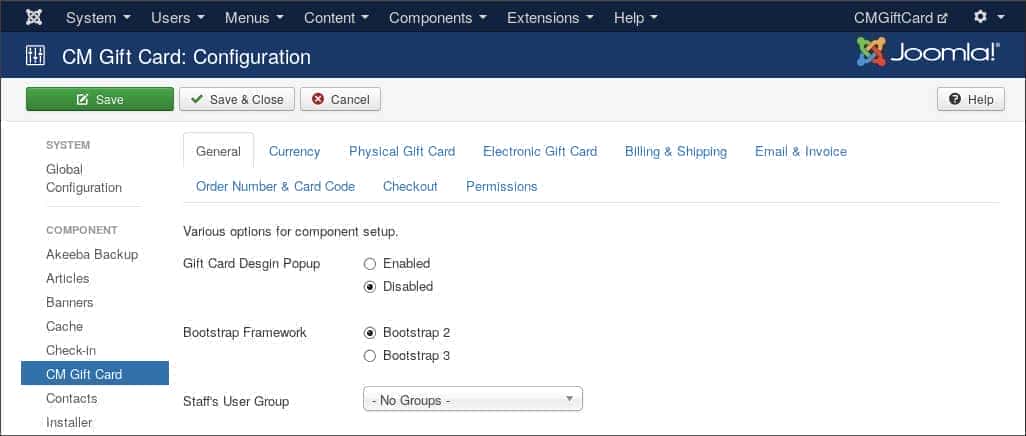Choose Bootstrap 3 framework option
Viewport: 1026px width, 436px height.
370,356
